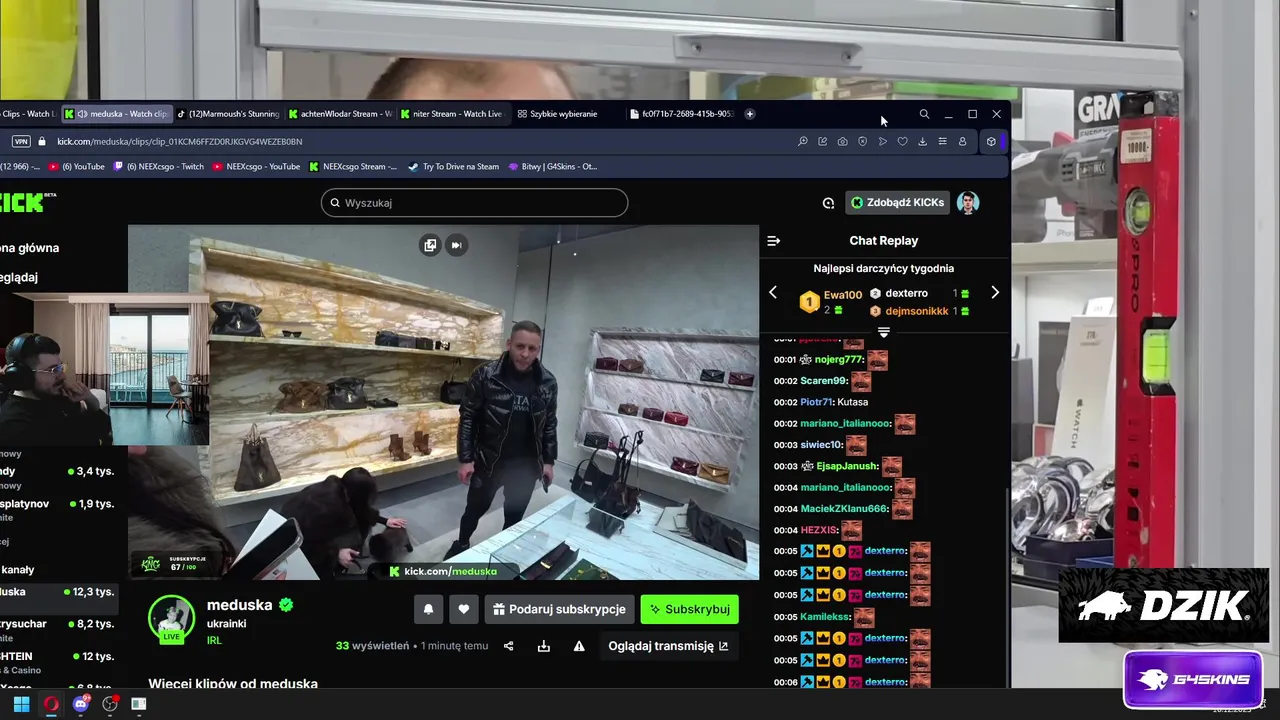This screenshot has height=720, width=1280.
Task: Click the Opera icon in the taskbar
Action: pyautogui.click(x=51, y=704)
